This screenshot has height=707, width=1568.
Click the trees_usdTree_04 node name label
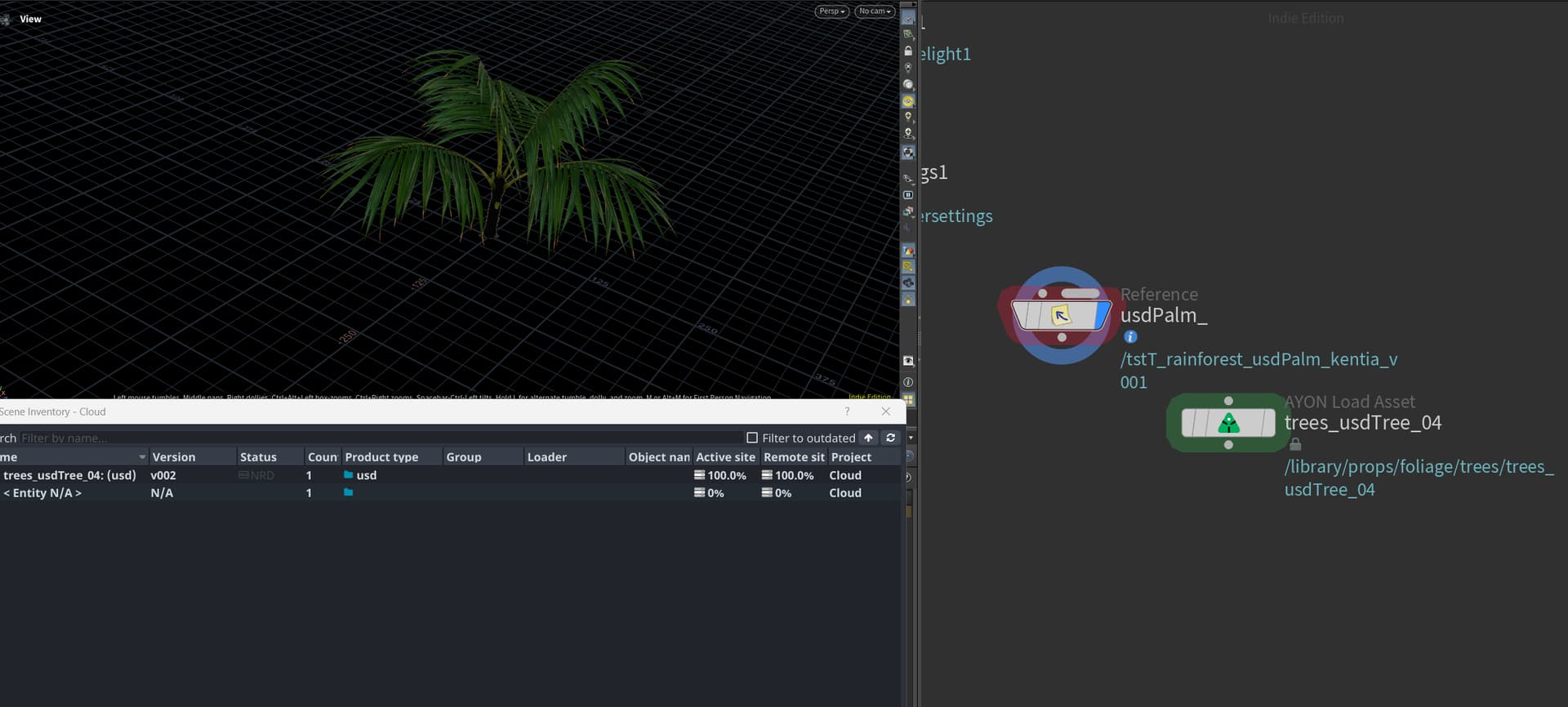pyautogui.click(x=1363, y=423)
